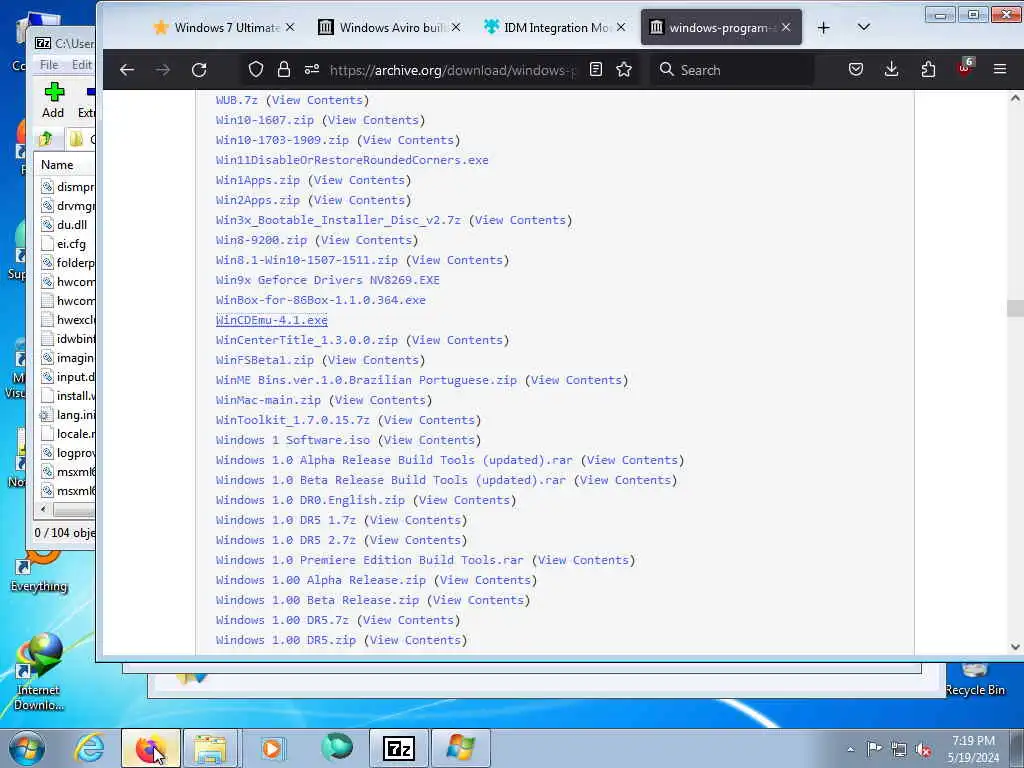The height and width of the screenshot is (768, 1024).
Task: Open media player taskbar icon
Action: pyautogui.click(x=272, y=748)
